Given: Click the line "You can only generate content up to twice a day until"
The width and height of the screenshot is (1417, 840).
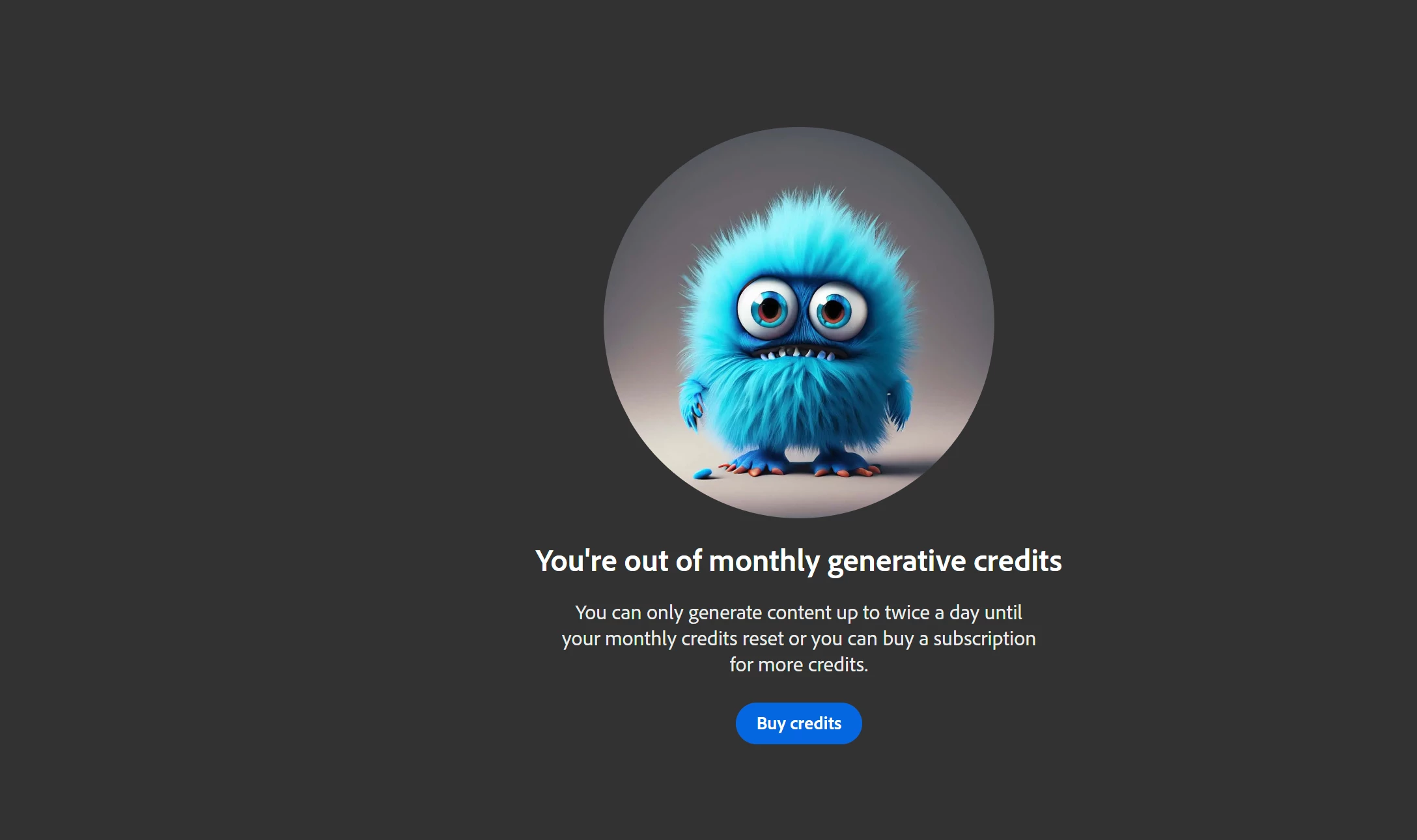Looking at the screenshot, I should click(x=798, y=613).
